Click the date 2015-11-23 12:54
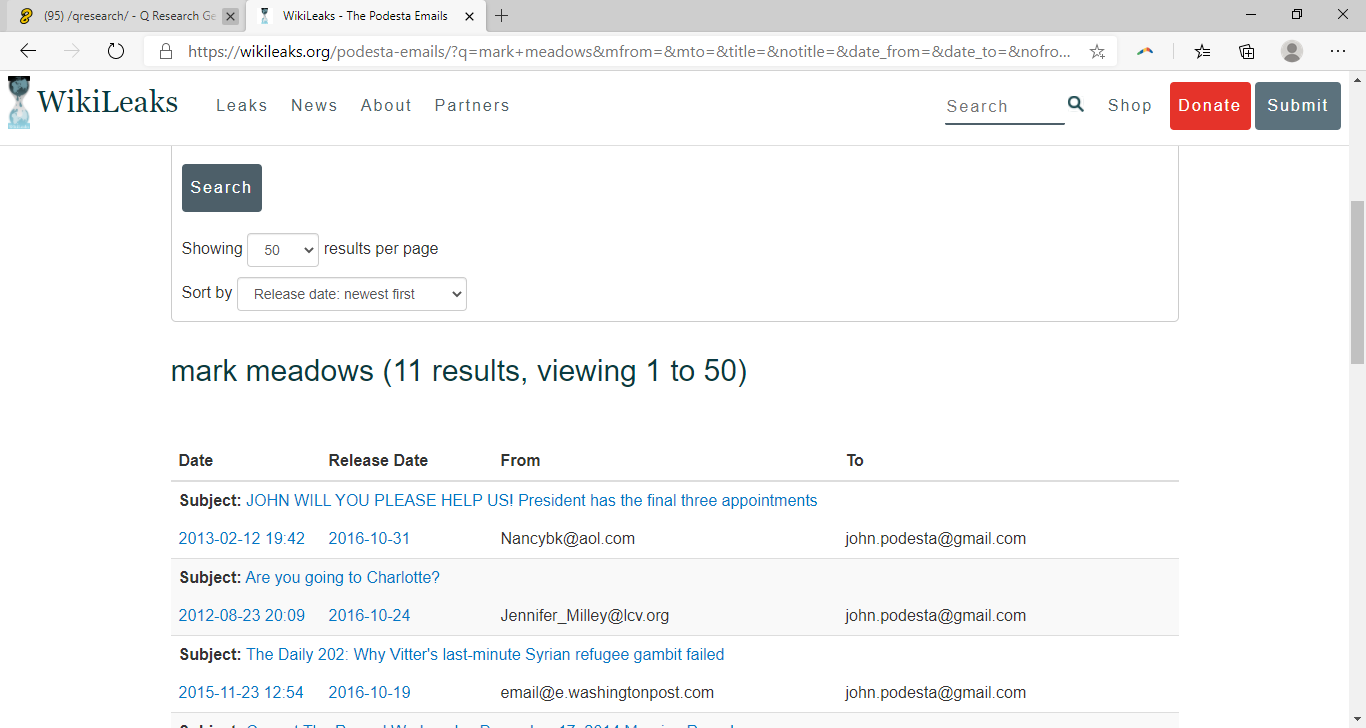Image resolution: width=1366 pixels, height=728 pixels. tap(241, 692)
